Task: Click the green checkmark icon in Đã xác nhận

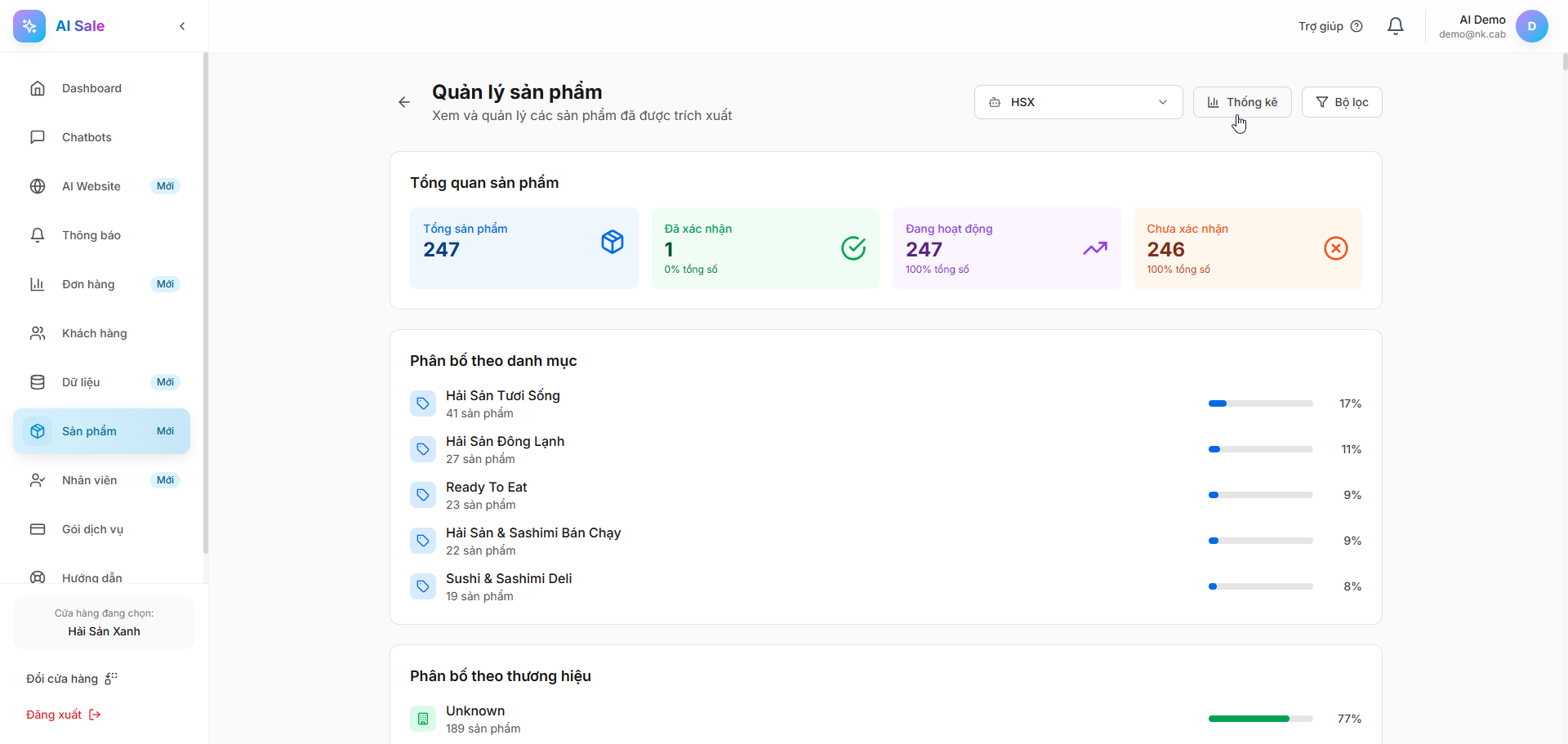Action: pyautogui.click(x=853, y=248)
